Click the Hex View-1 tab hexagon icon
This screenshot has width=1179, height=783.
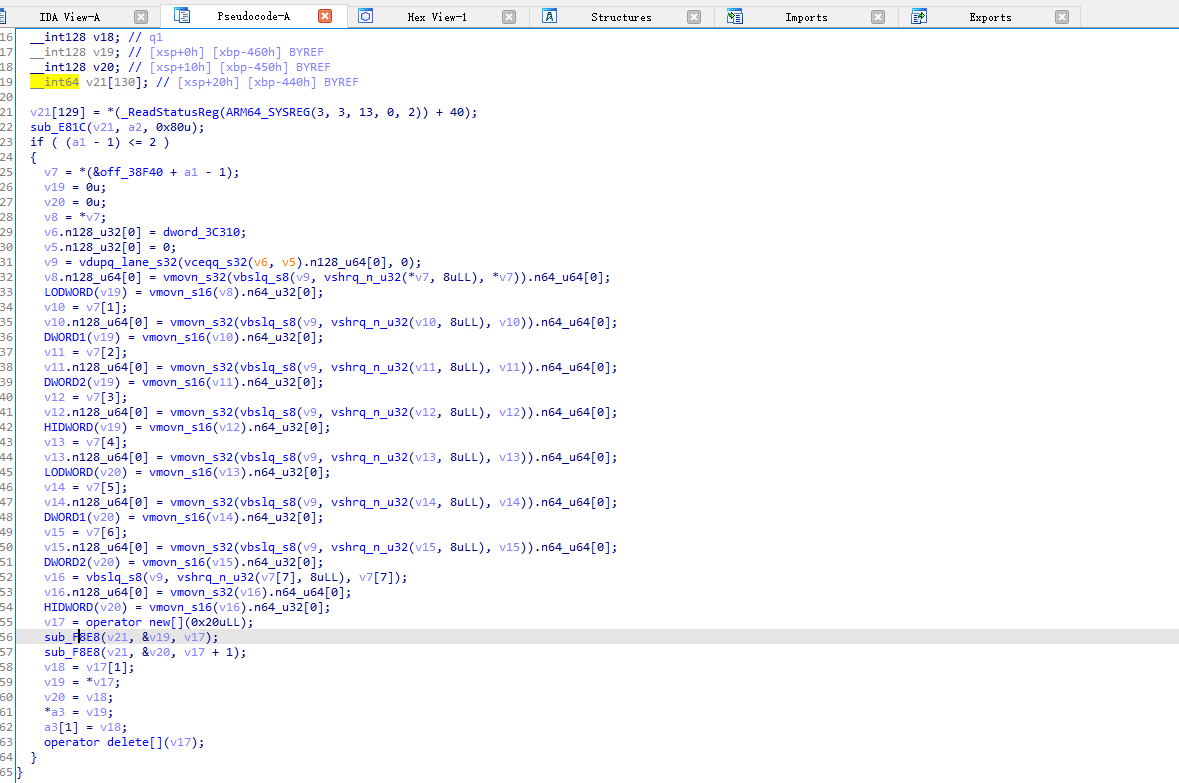coord(365,16)
